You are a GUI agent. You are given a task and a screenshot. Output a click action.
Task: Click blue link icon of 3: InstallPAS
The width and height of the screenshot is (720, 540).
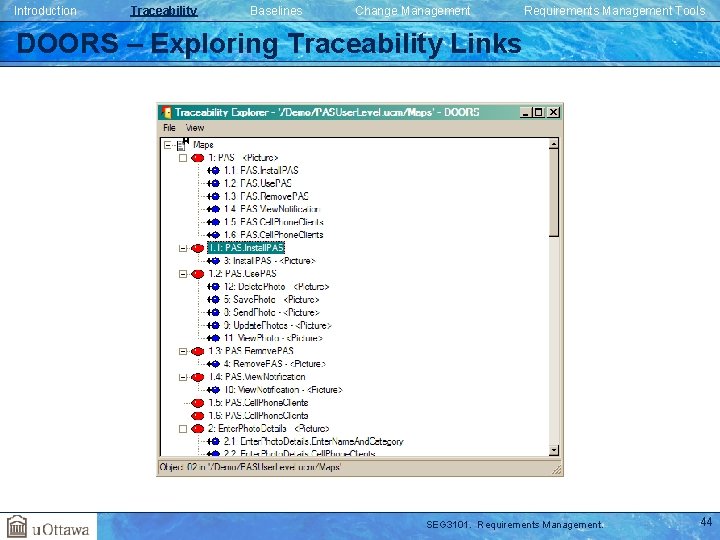click(x=214, y=261)
